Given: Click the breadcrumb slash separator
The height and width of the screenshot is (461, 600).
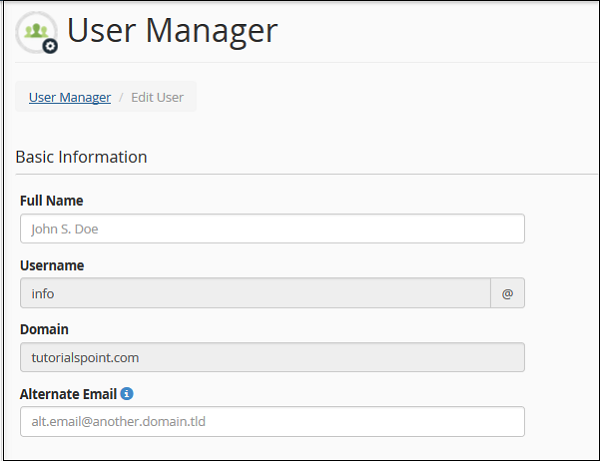Looking at the screenshot, I should point(121,97).
